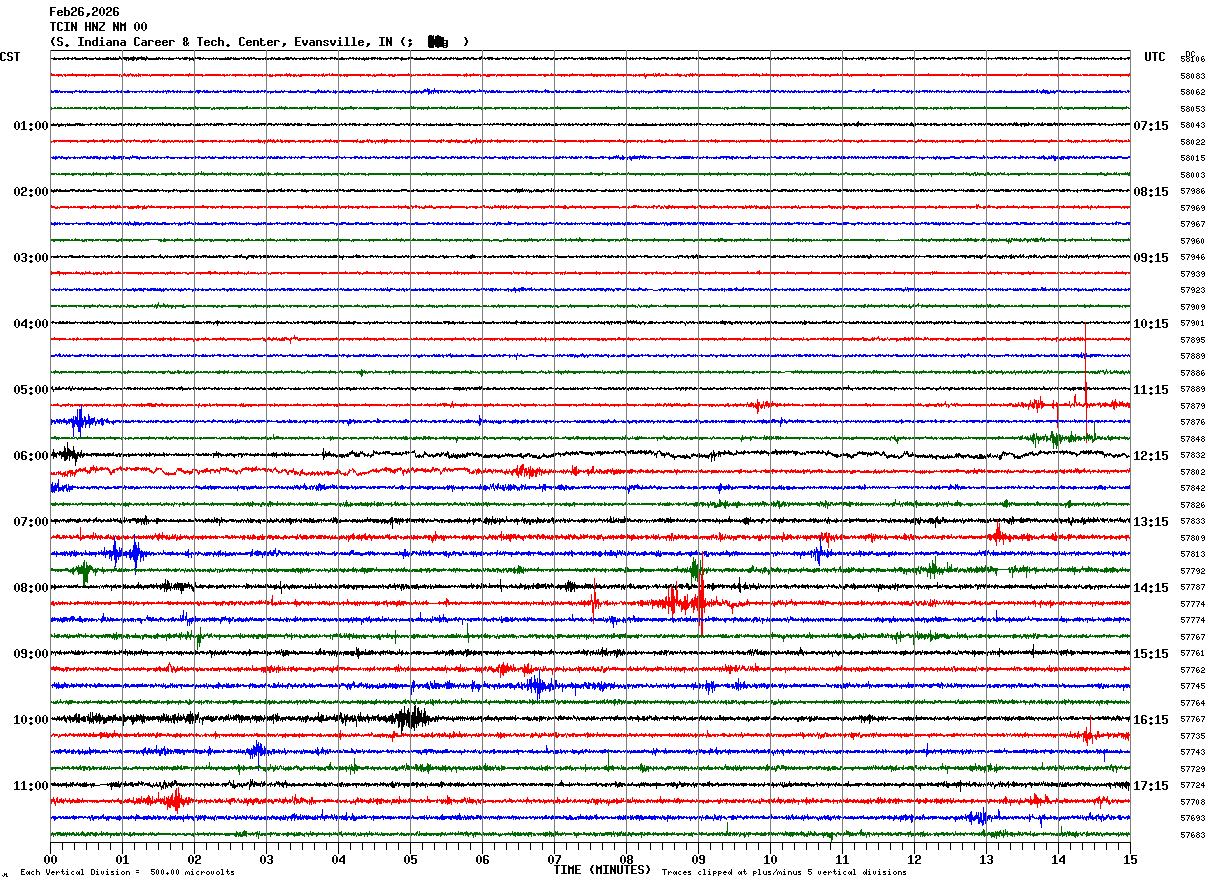Click the DC value 57901
Viewport: 1210px width, 886px height.
[x=1192, y=324]
